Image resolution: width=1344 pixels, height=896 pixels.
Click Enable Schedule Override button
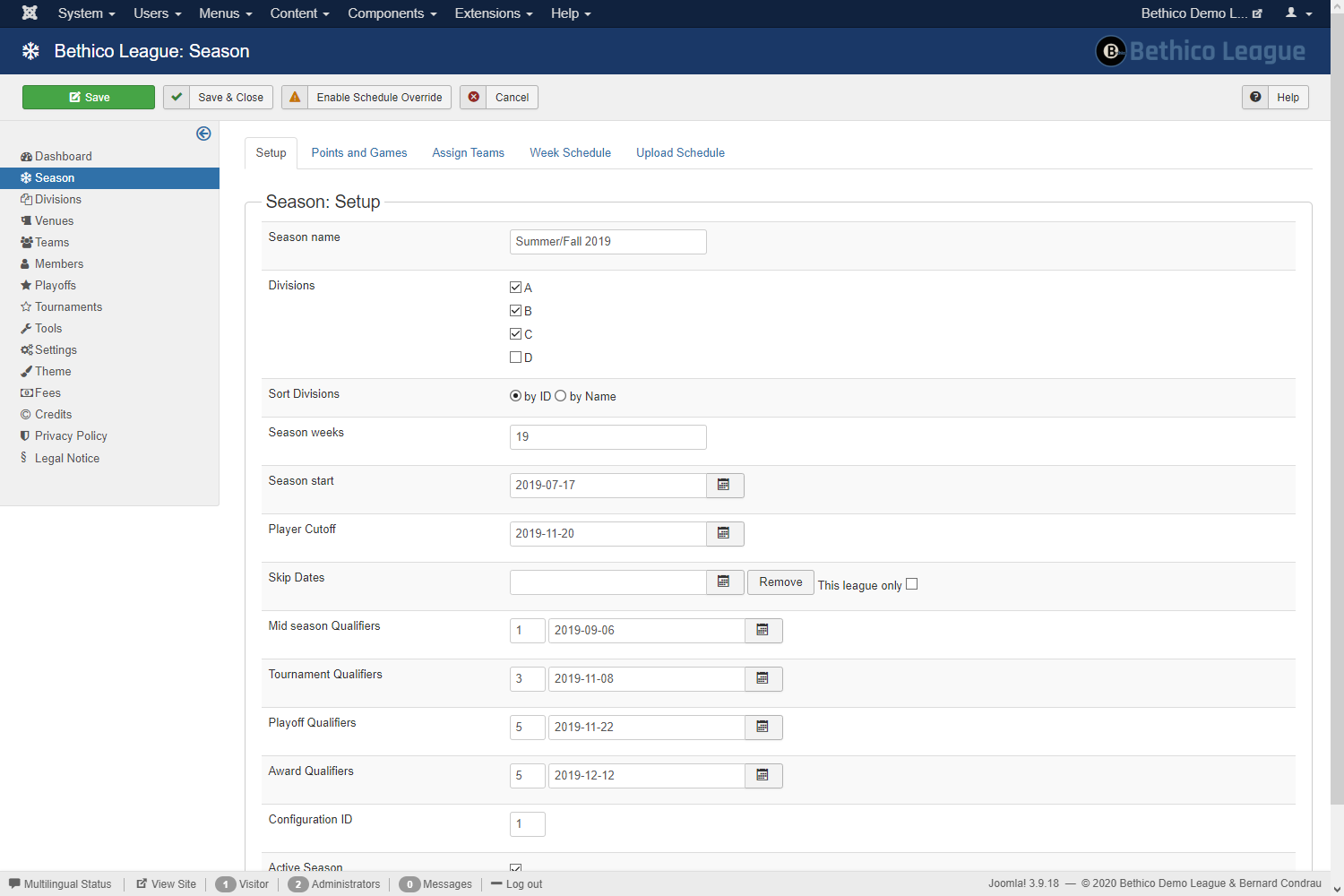click(x=366, y=97)
